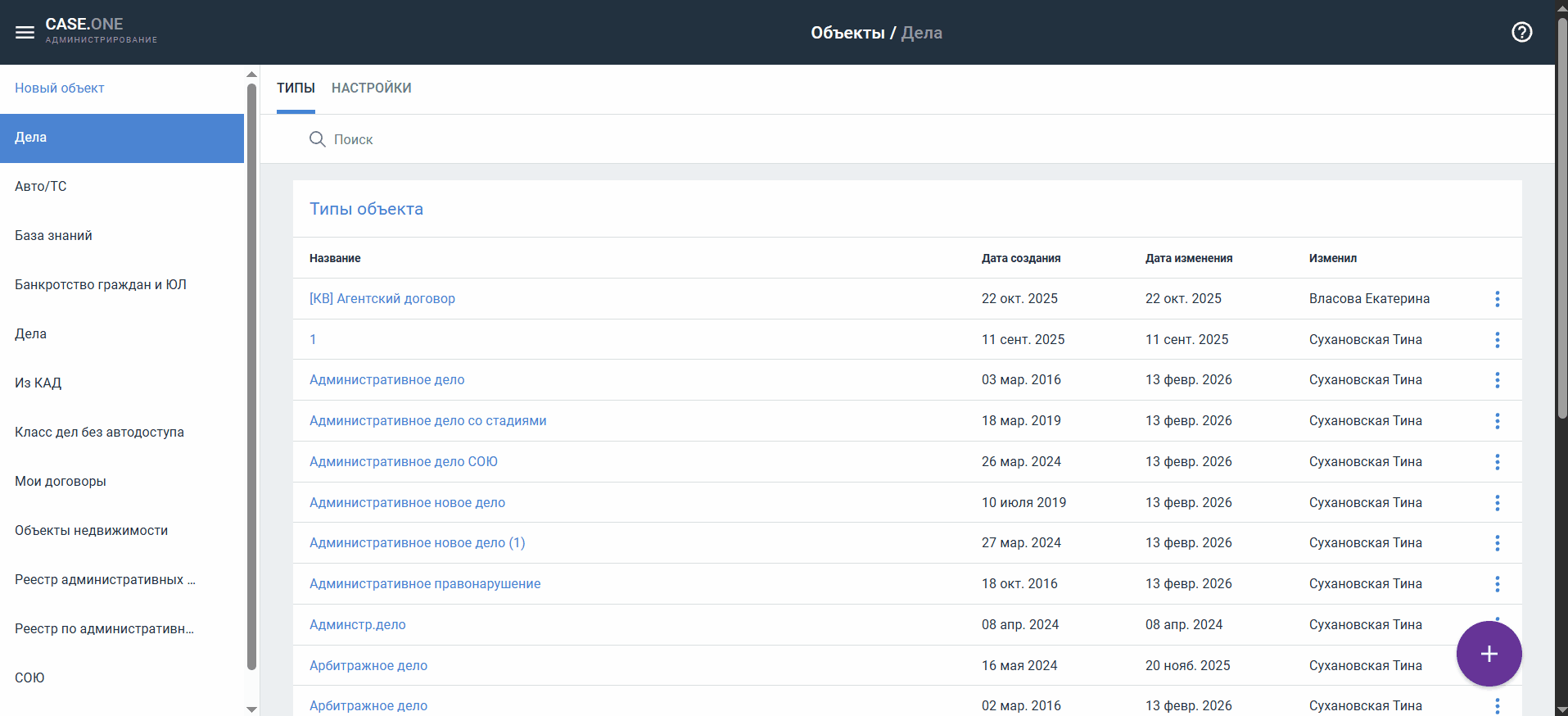This screenshot has width=1568, height=716.
Task: Select the ТИПЫ tab
Action: 296,88
